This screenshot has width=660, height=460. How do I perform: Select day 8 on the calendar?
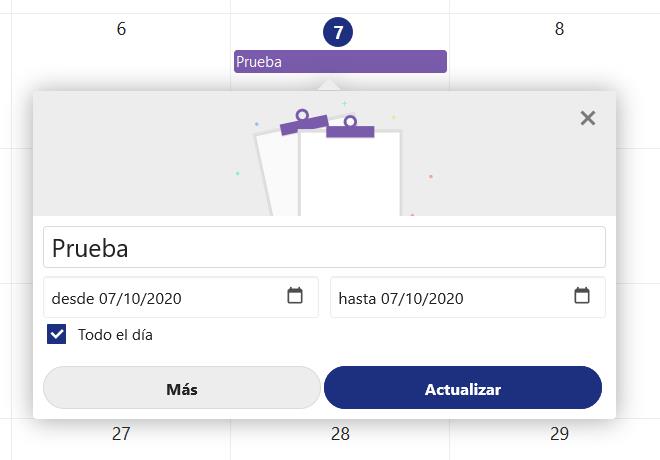pos(559,29)
